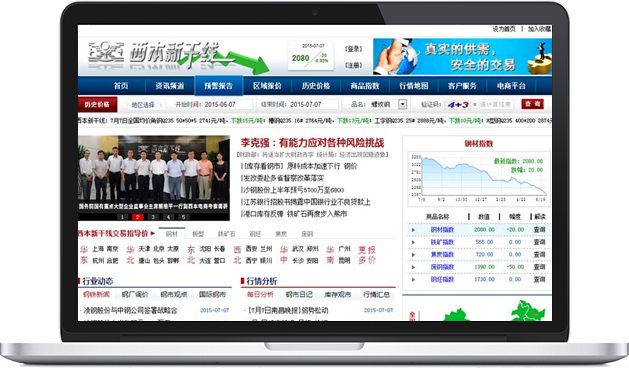629x368 pixels.
Task: Select the 焦炭 tab in trading guide prices
Action: (x=281, y=234)
